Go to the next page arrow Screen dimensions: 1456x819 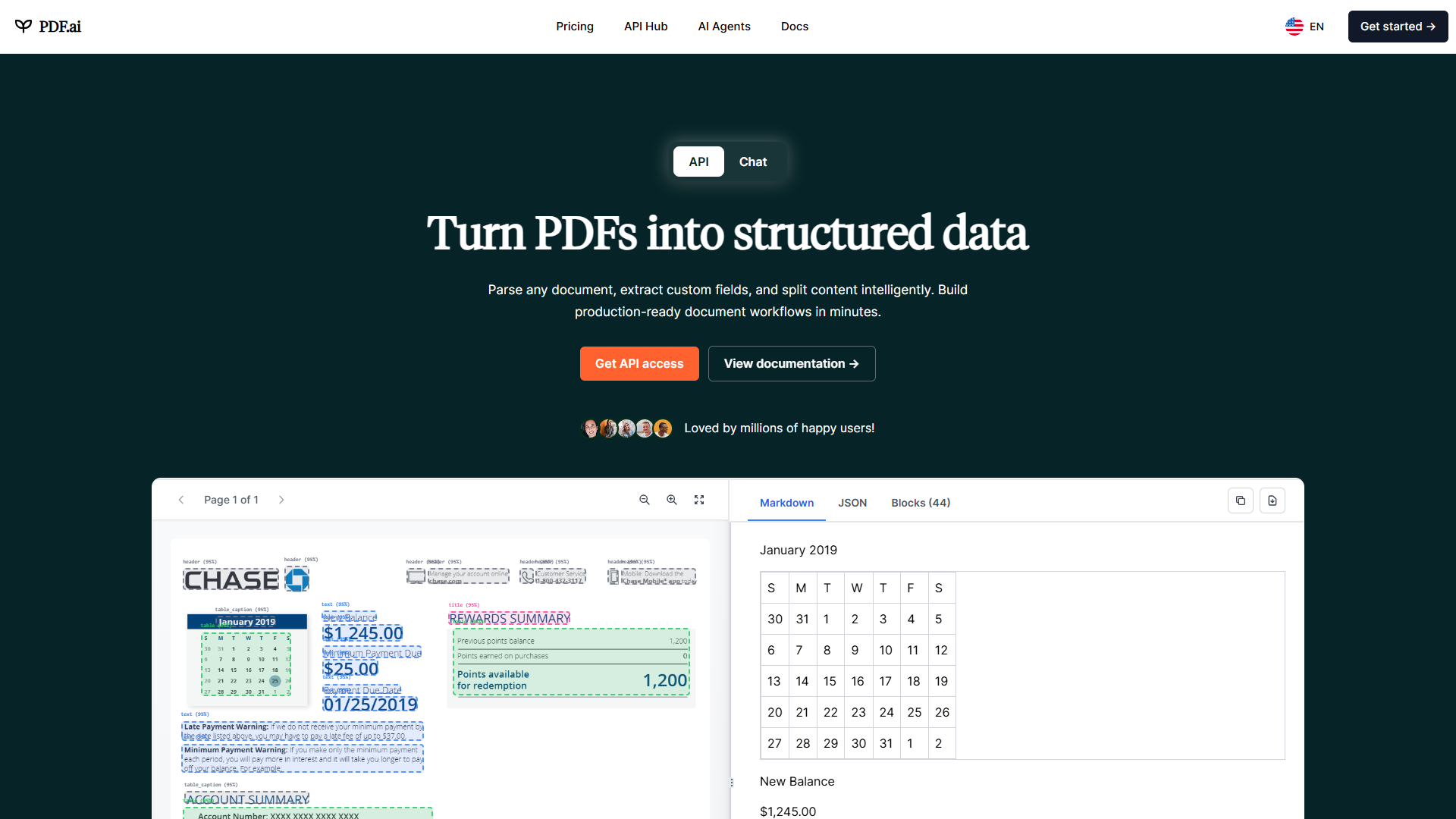[281, 500]
